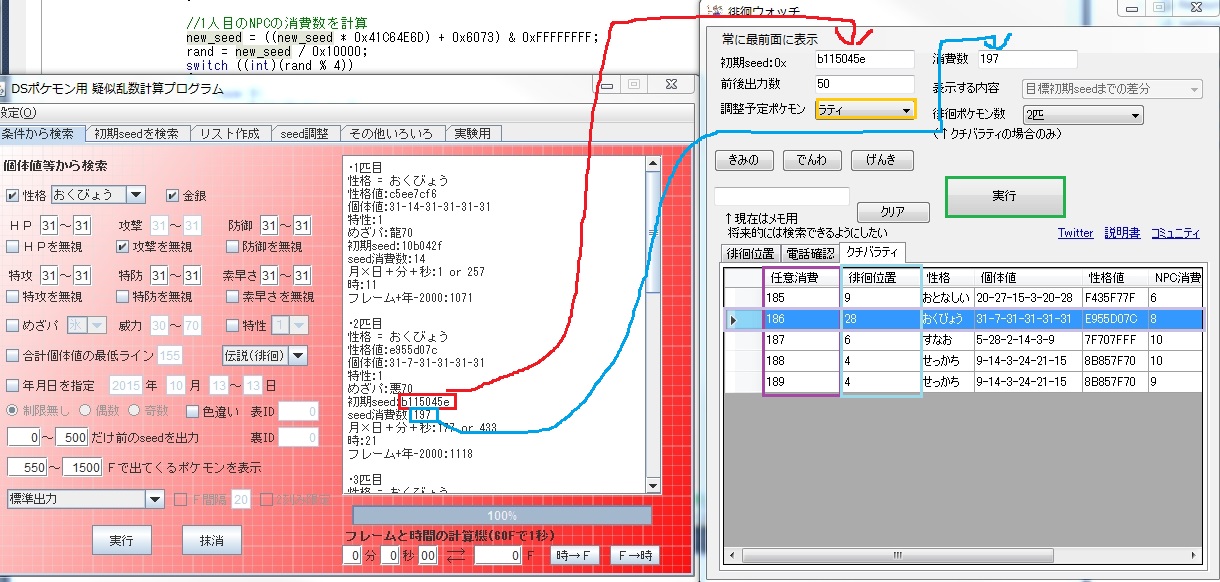The width and height of the screenshot is (1220, 582).
Task: Open the 説明書 link
Action: [1122, 233]
